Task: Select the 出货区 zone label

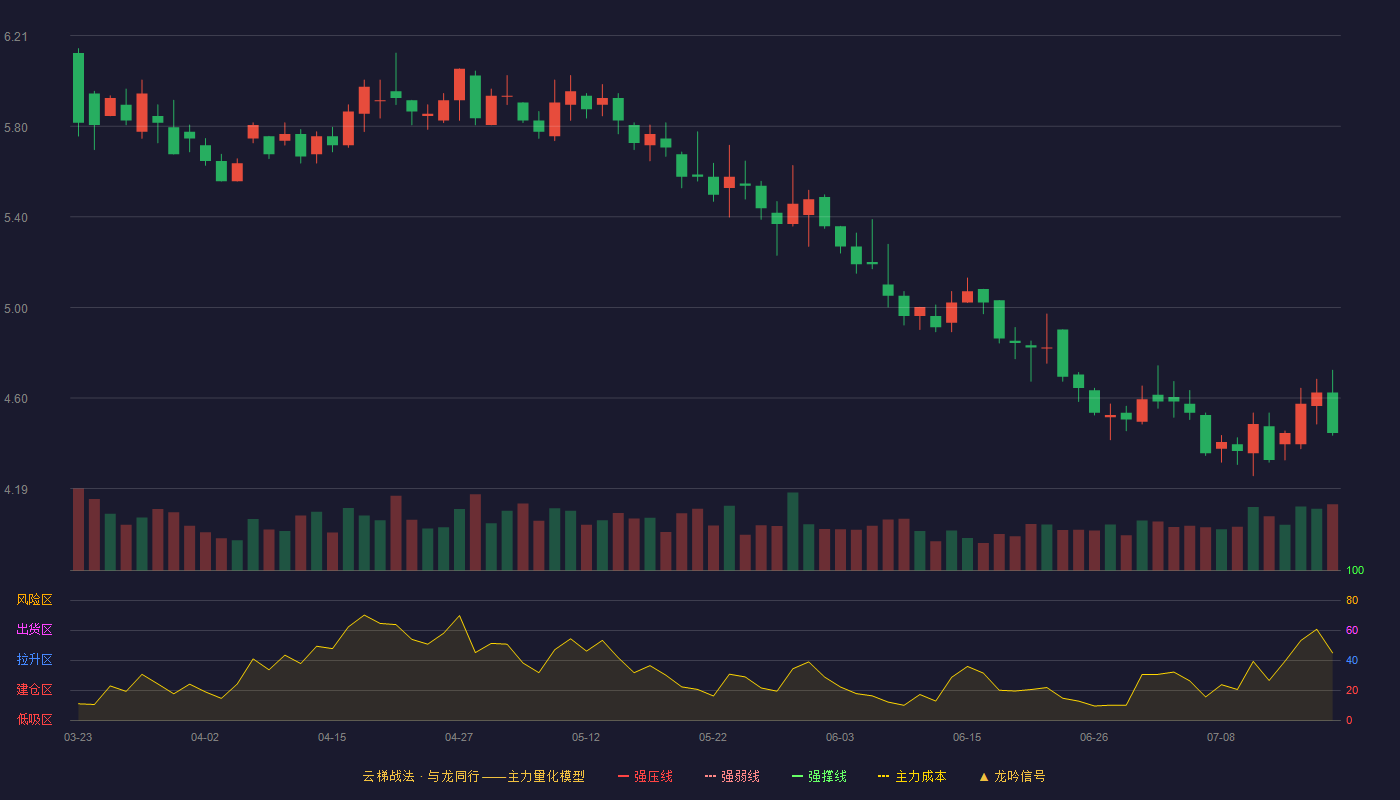Action: 34,630
